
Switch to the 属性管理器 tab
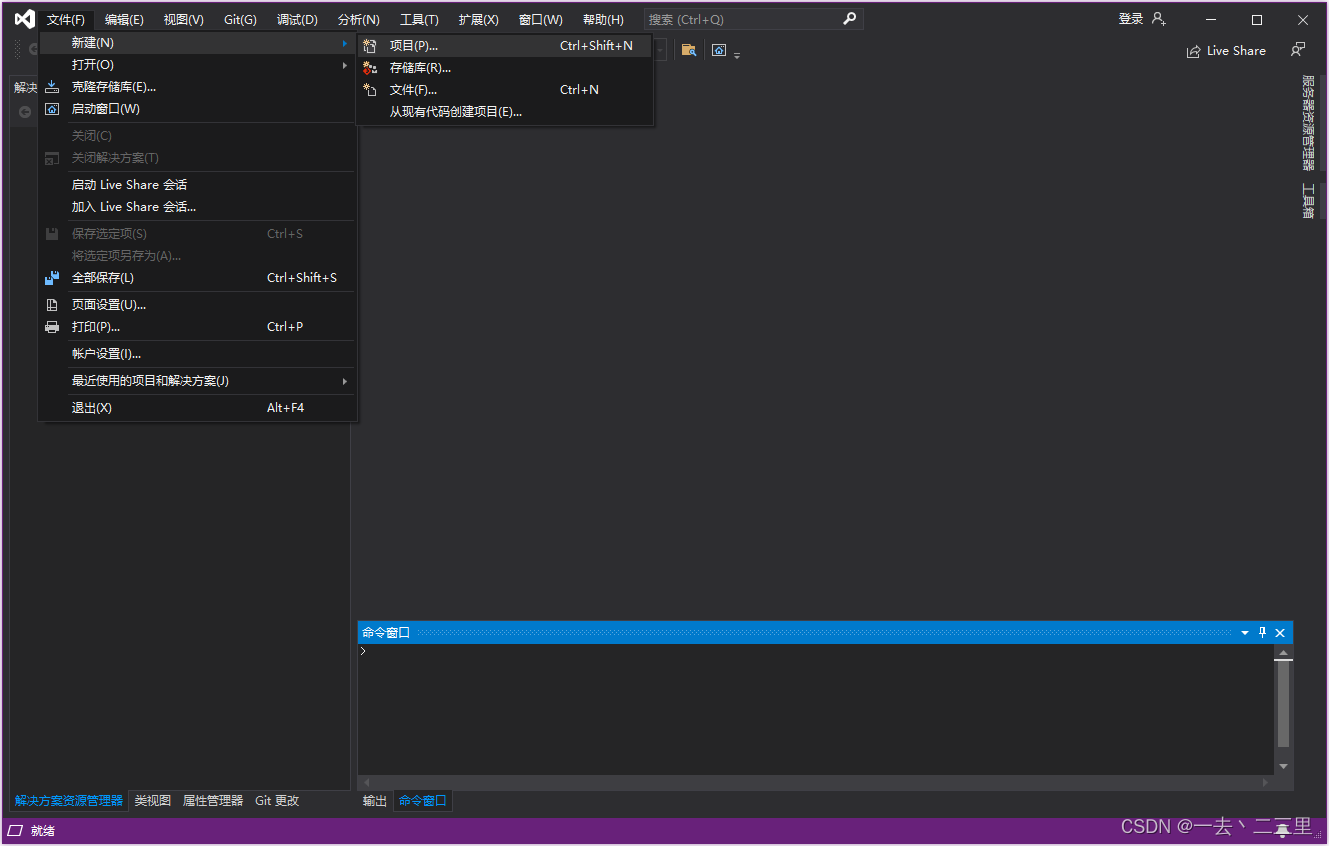[x=213, y=801]
